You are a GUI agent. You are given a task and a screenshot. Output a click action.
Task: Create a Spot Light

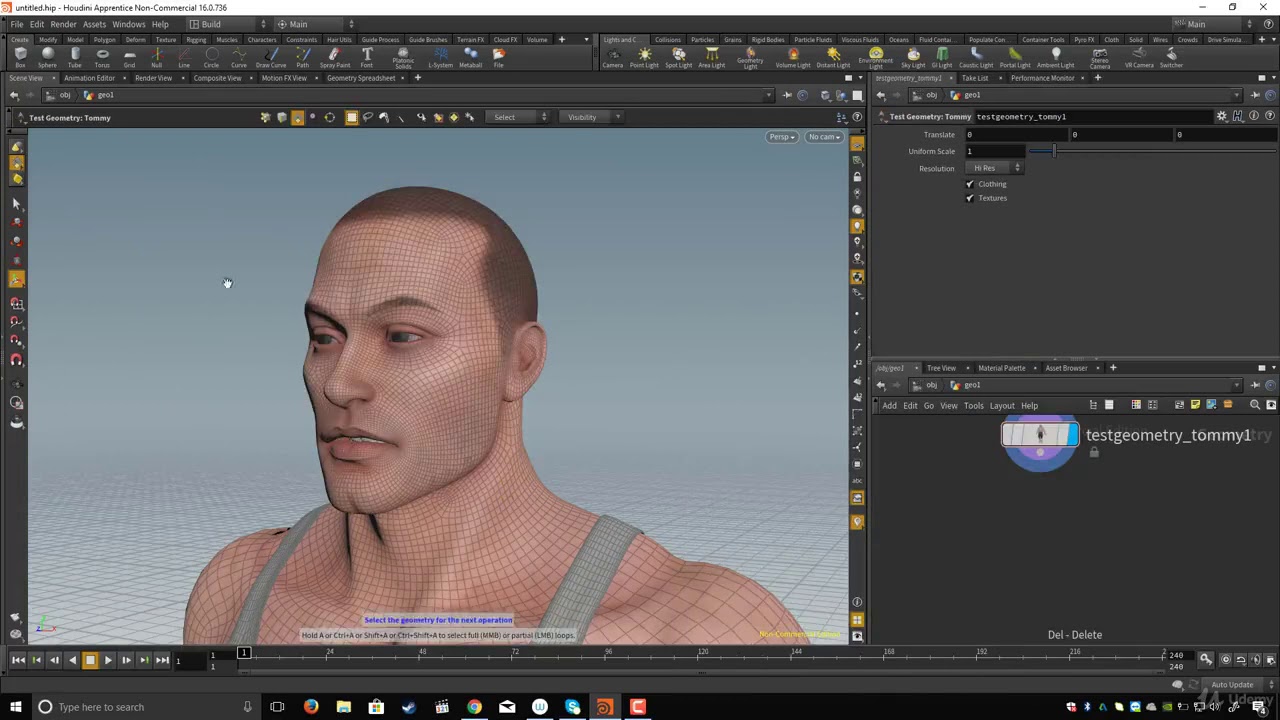coord(678,57)
